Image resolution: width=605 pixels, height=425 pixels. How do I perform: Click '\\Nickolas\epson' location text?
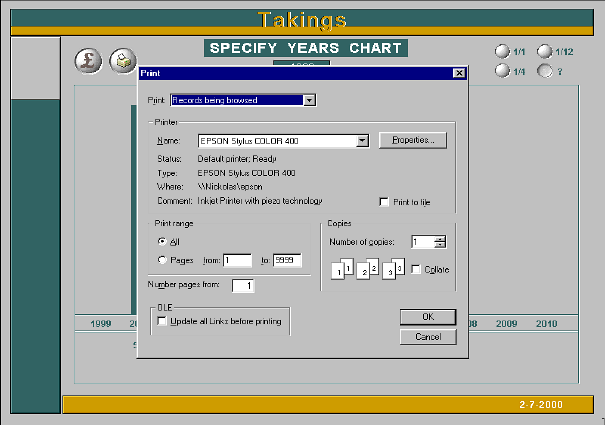click(x=230, y=187)
